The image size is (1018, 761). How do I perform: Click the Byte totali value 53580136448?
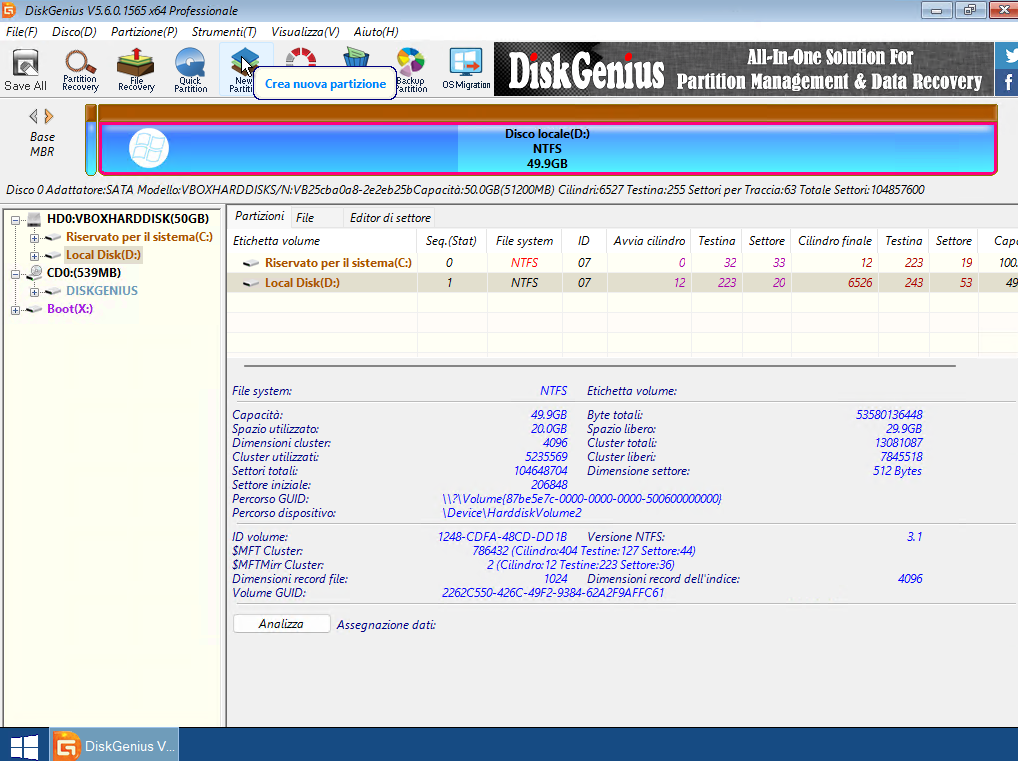tap(889, 415)
